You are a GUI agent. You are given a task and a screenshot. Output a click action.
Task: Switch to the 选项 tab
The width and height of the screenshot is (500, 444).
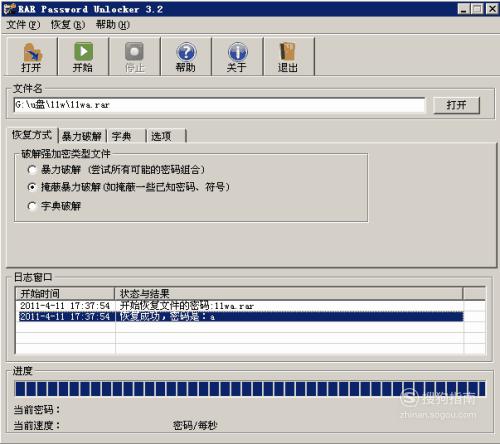pyautogui.click(x=166, y=136)
